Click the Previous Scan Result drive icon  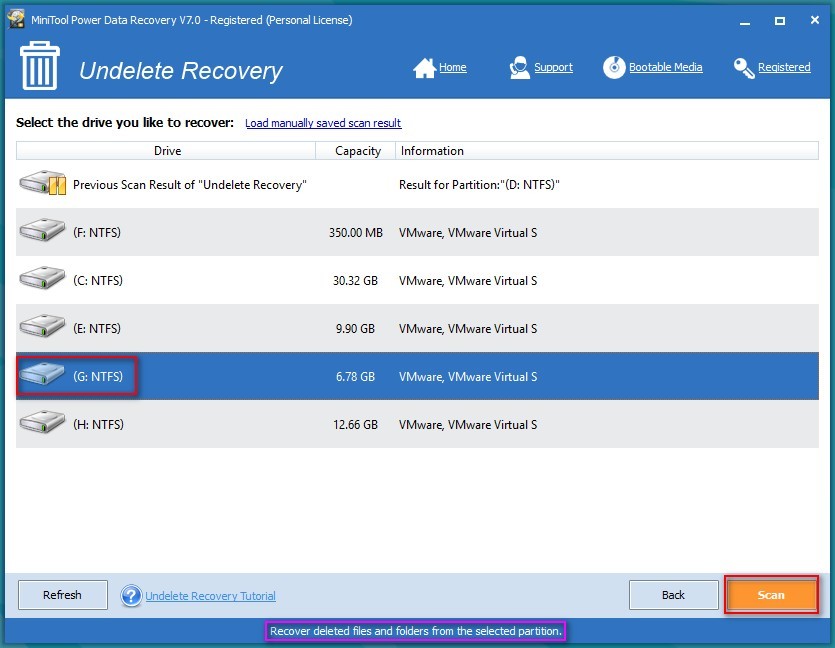pyautogui.click(x=43, y=183)
